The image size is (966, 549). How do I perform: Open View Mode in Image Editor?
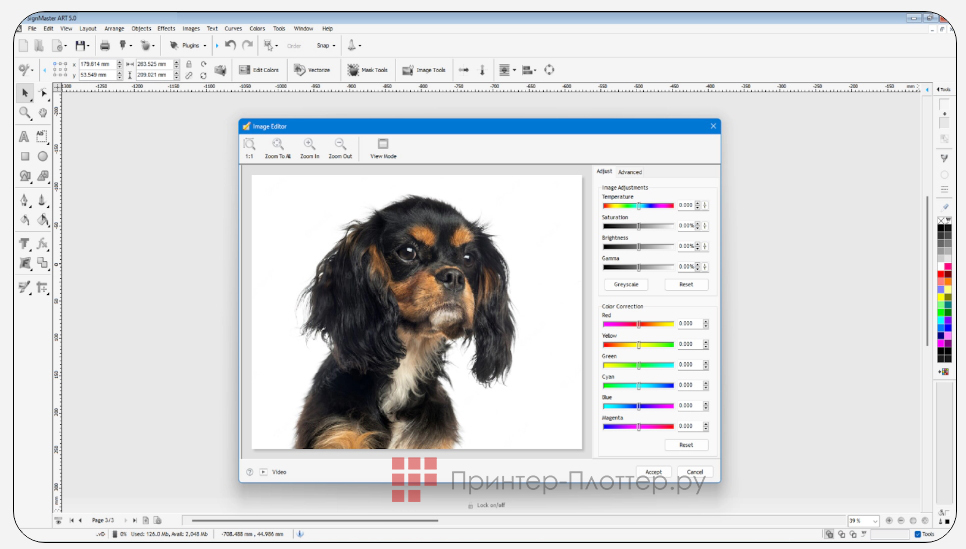(383, 148)
